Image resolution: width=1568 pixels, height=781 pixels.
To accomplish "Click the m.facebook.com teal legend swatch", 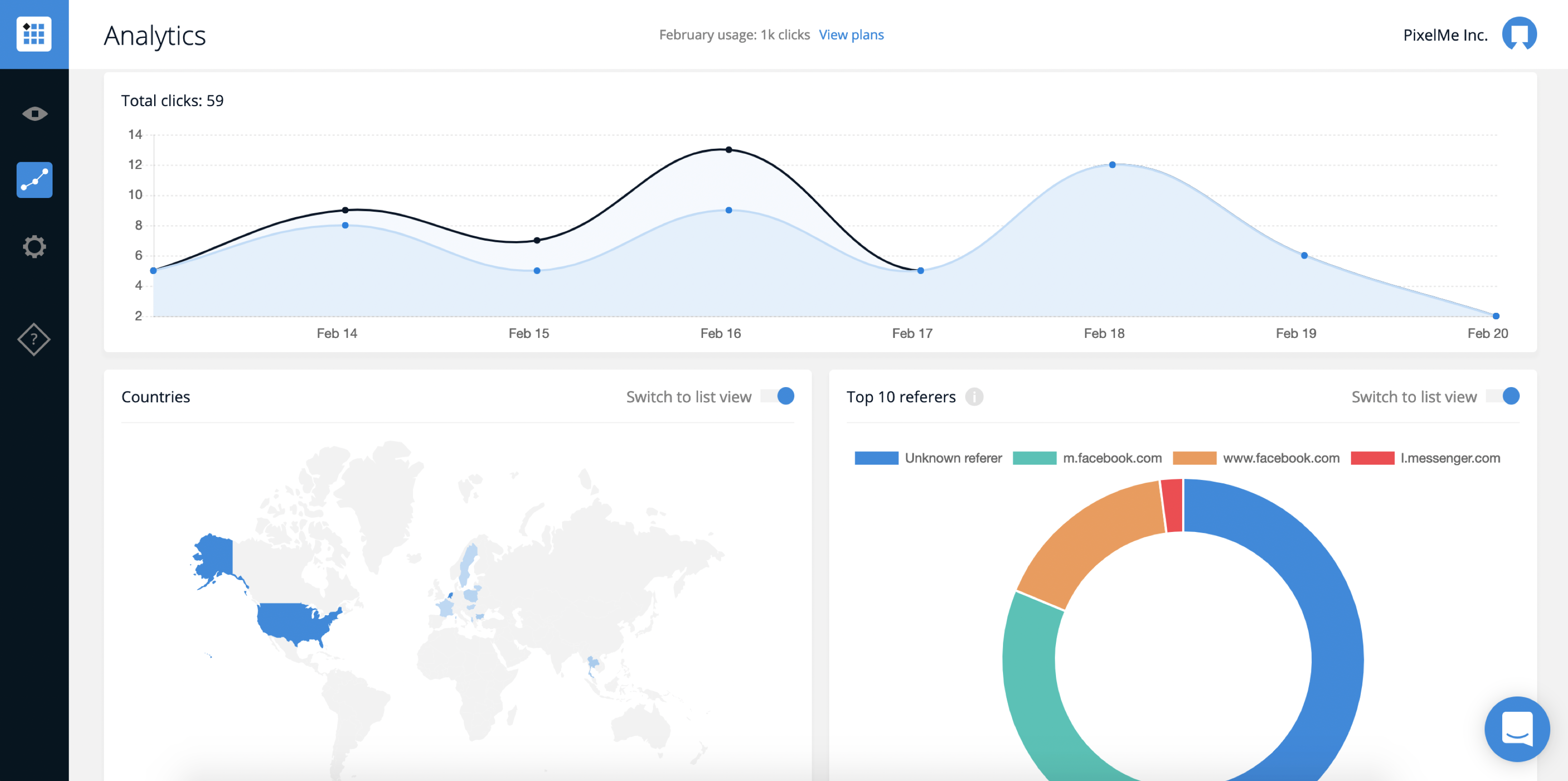I will [1034, 458].
